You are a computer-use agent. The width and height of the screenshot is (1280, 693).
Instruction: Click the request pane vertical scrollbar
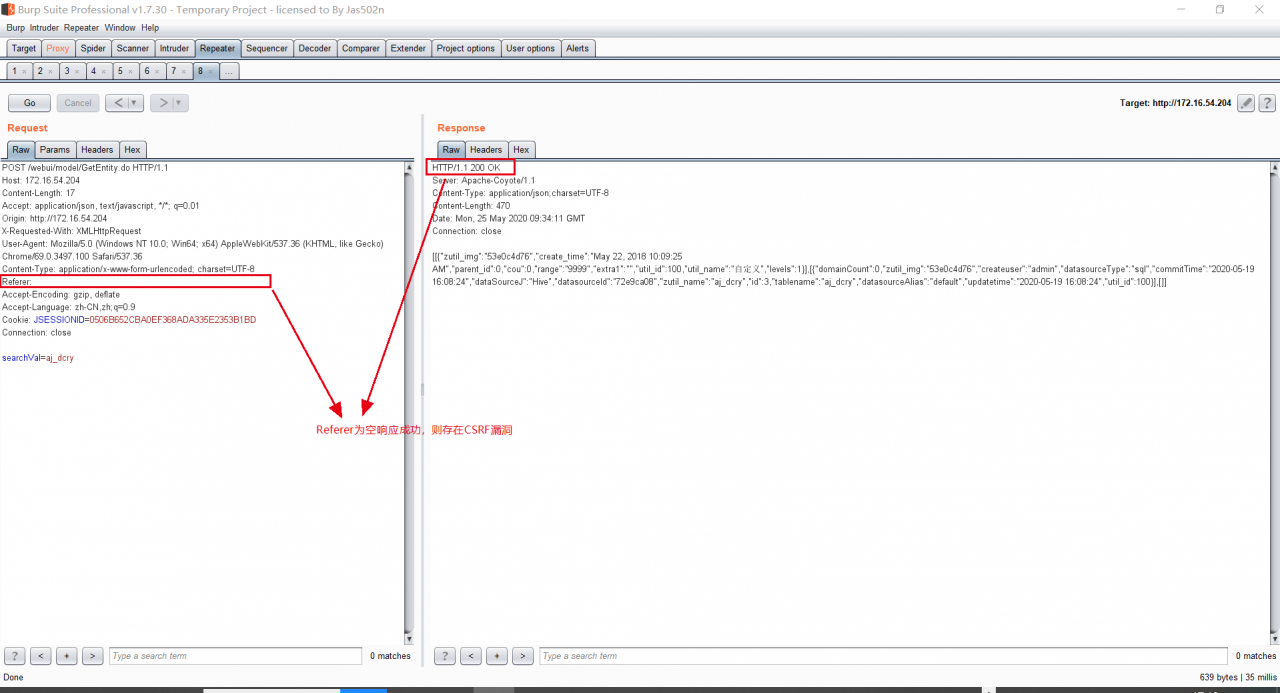[408, 402]
